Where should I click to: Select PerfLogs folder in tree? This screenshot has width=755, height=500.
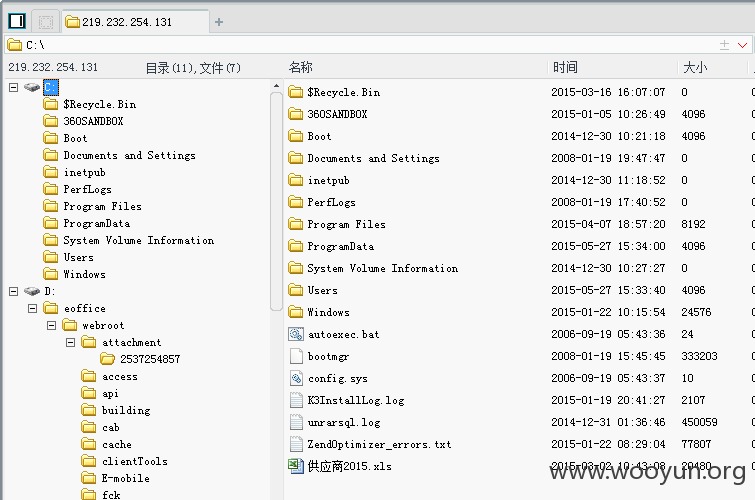87,189
